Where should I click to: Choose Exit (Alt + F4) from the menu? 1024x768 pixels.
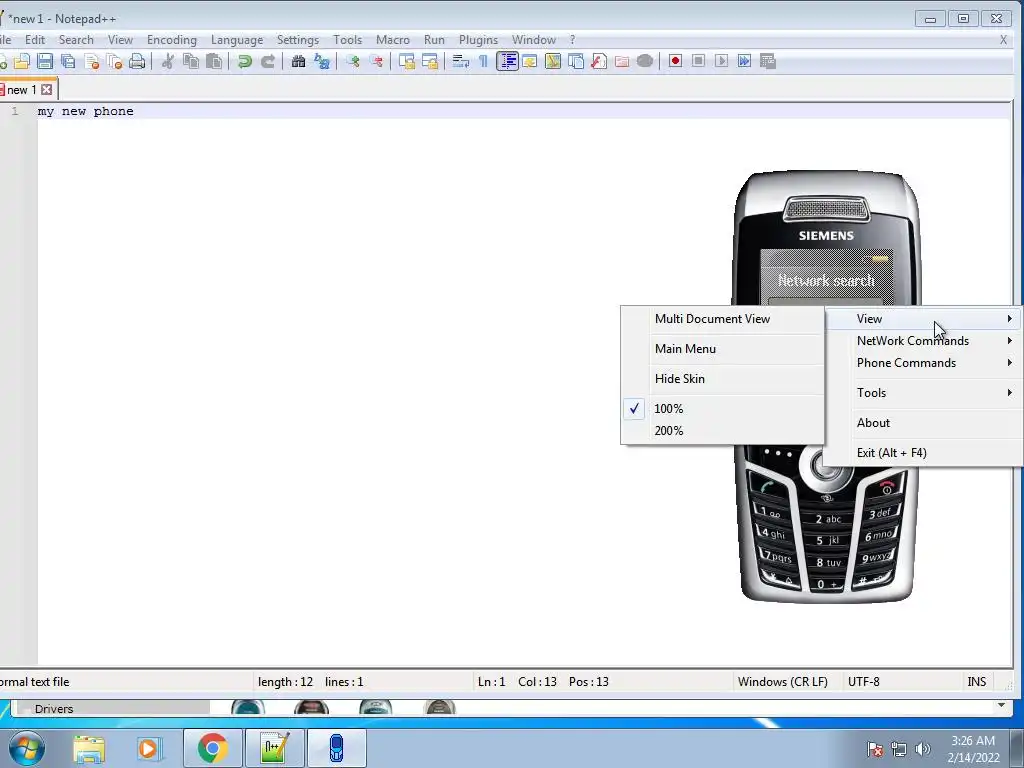click(x=923, y=453)
